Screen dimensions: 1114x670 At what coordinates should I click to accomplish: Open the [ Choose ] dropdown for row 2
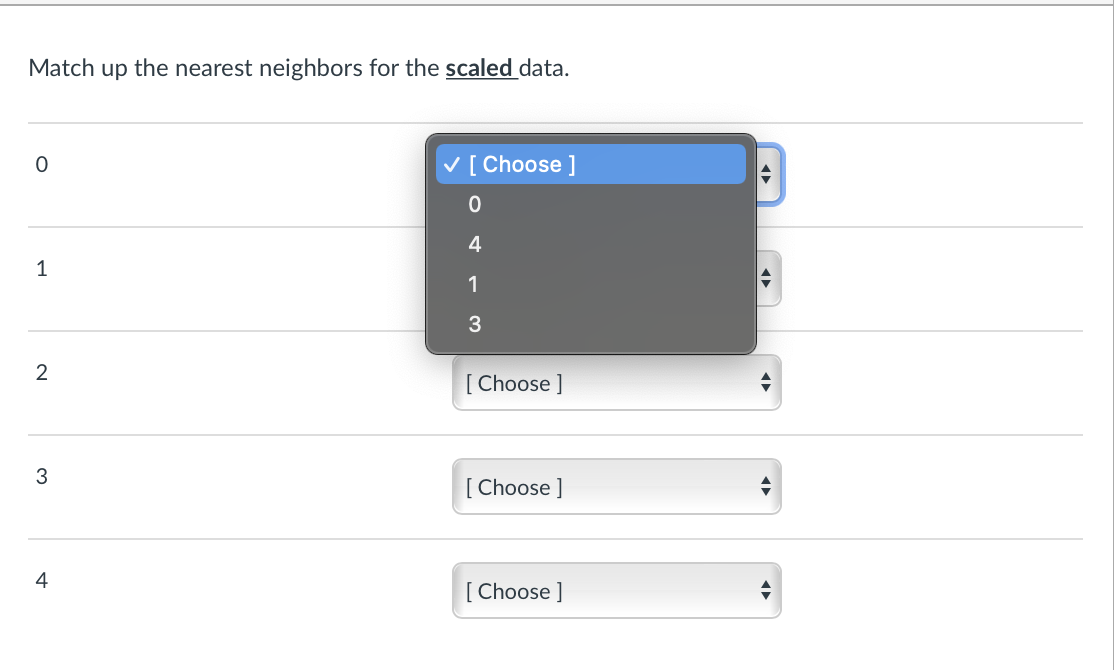(600, 382)
